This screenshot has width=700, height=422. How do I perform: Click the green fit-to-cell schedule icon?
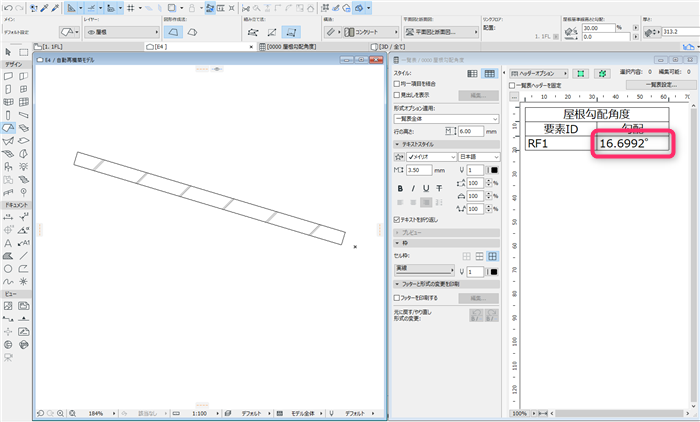point(581,74)
